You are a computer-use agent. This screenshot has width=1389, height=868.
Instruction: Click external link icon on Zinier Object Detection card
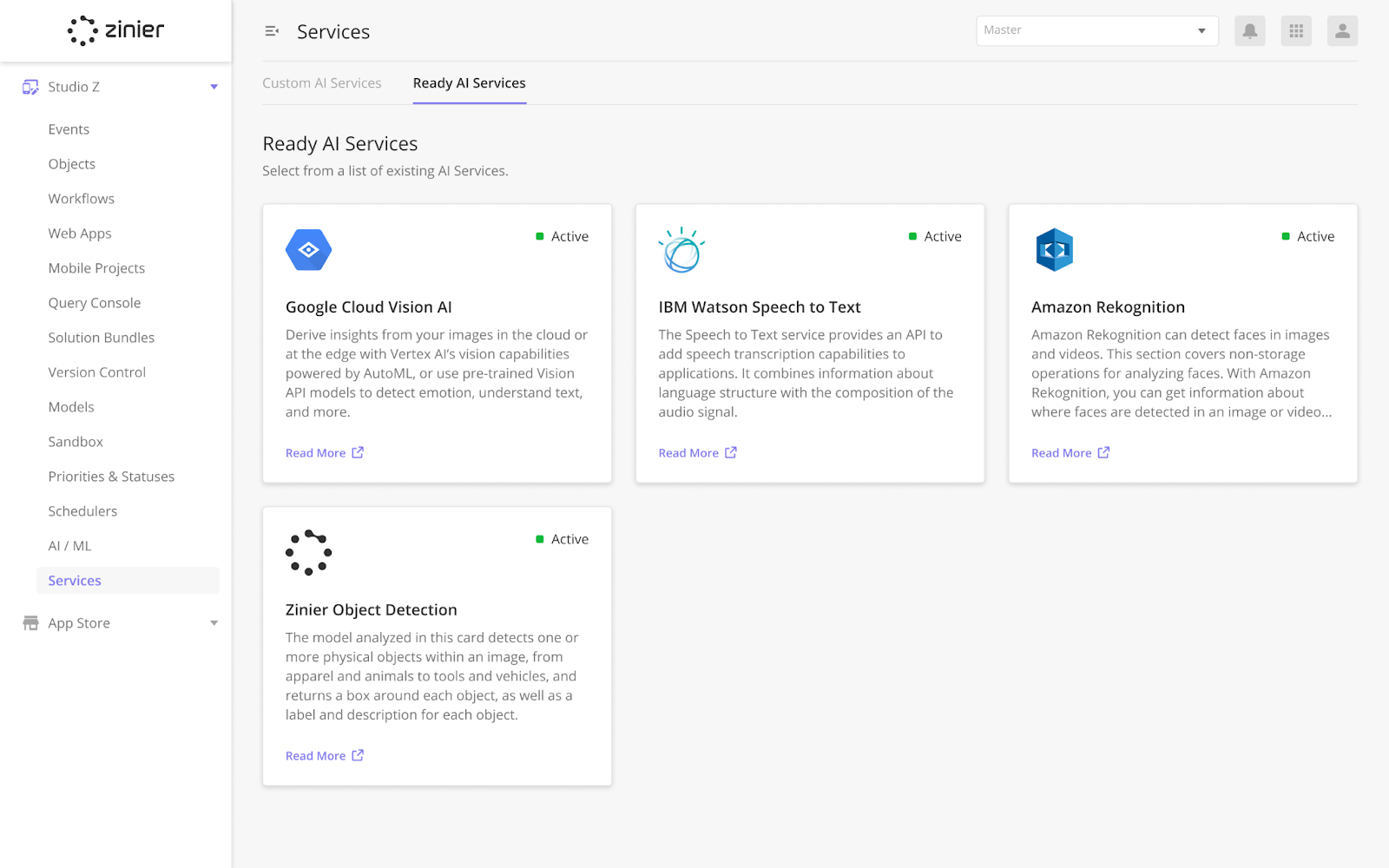click(x=358, y=755)
